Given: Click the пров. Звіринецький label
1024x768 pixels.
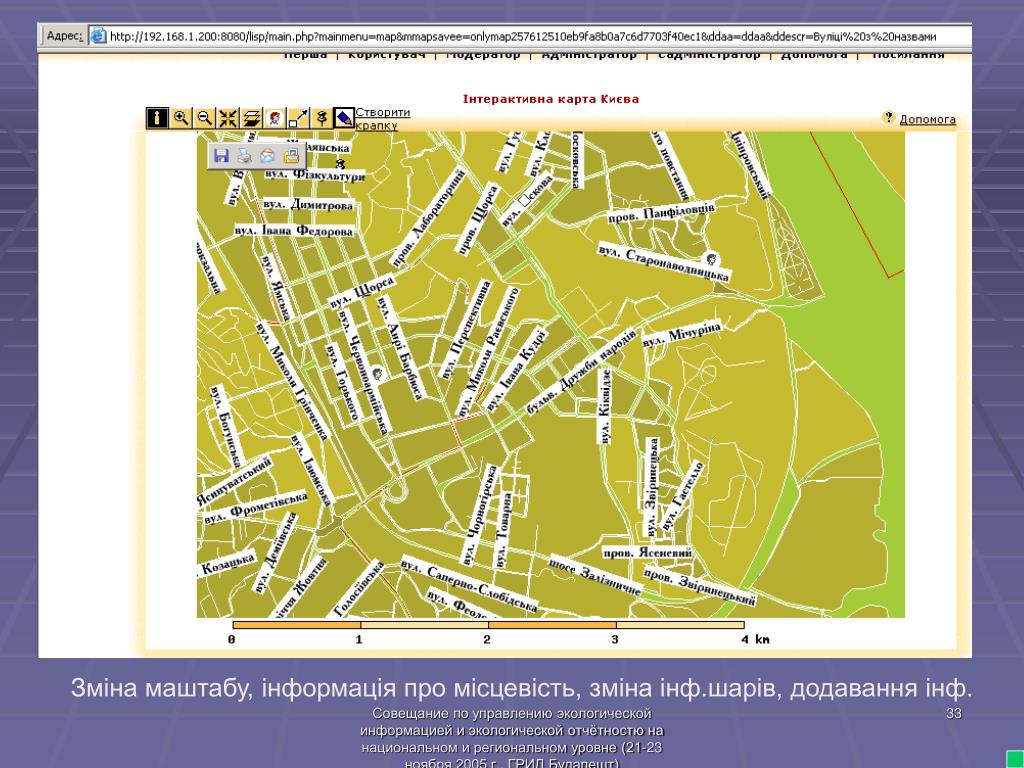Looking at the screenshot, I should pyautogui.click(x=699, y=587).
